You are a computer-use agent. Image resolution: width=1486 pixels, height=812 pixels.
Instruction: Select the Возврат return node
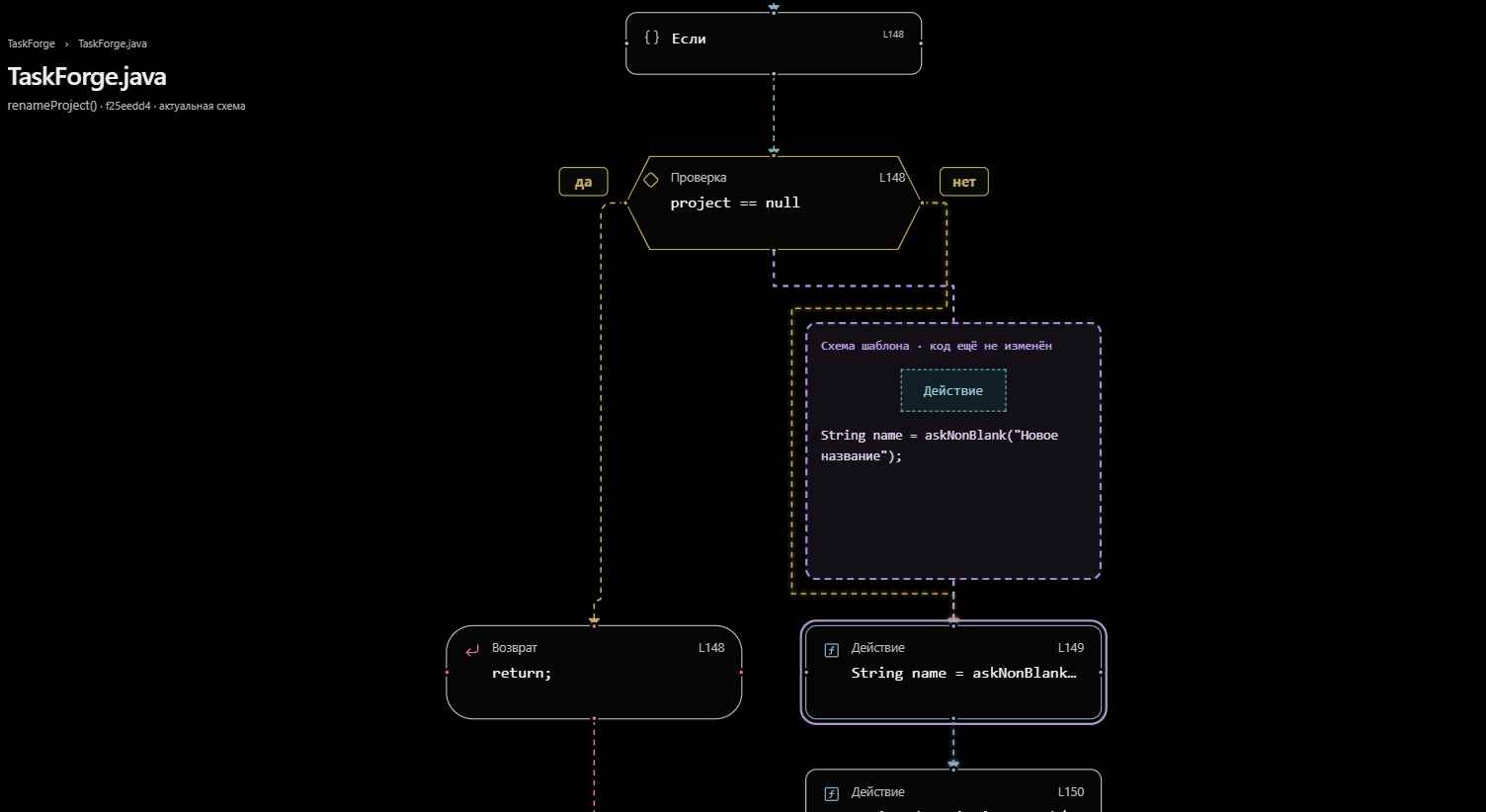click(594, 672)
